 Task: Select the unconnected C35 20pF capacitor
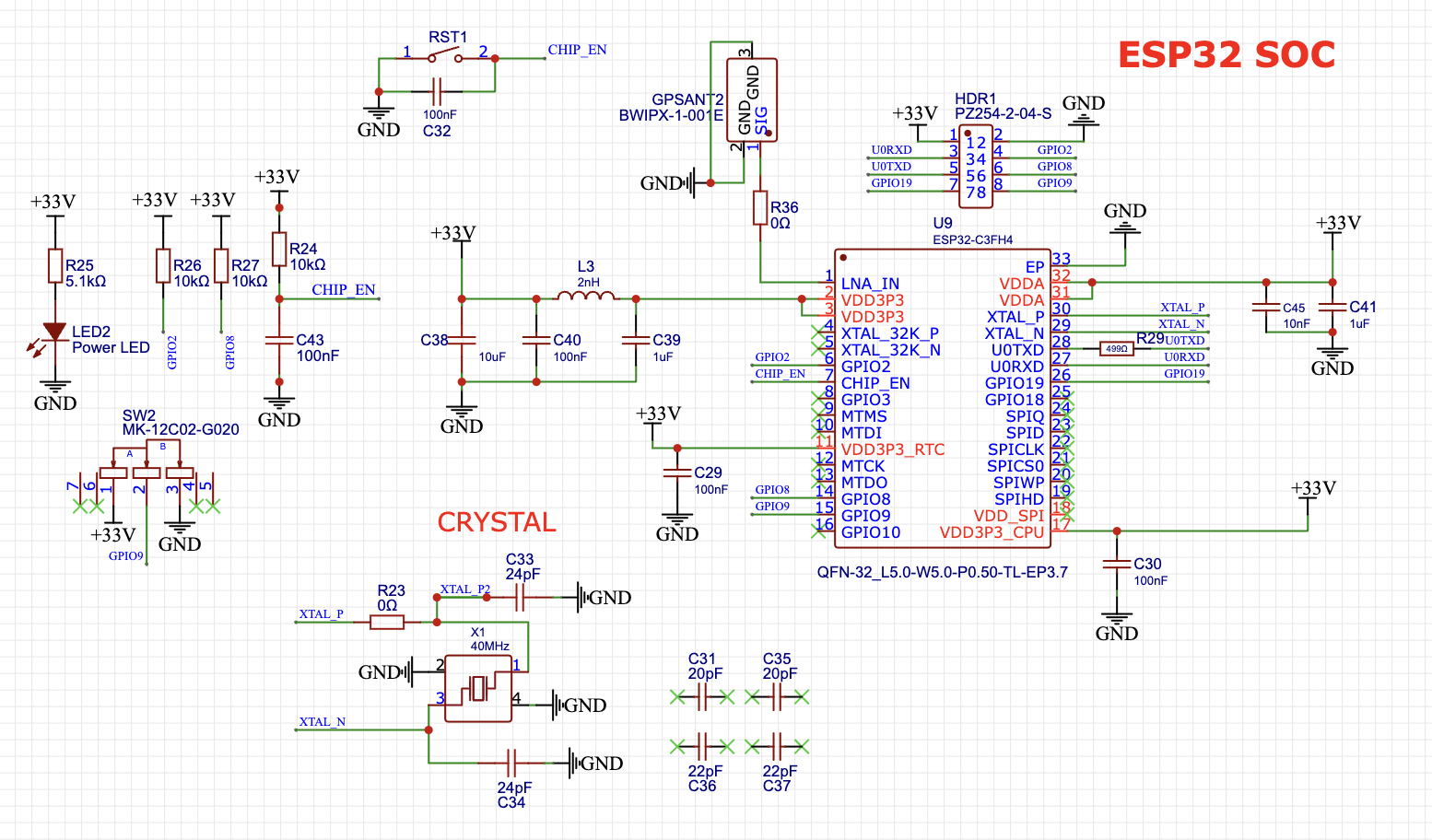click(x=777, y=697)
